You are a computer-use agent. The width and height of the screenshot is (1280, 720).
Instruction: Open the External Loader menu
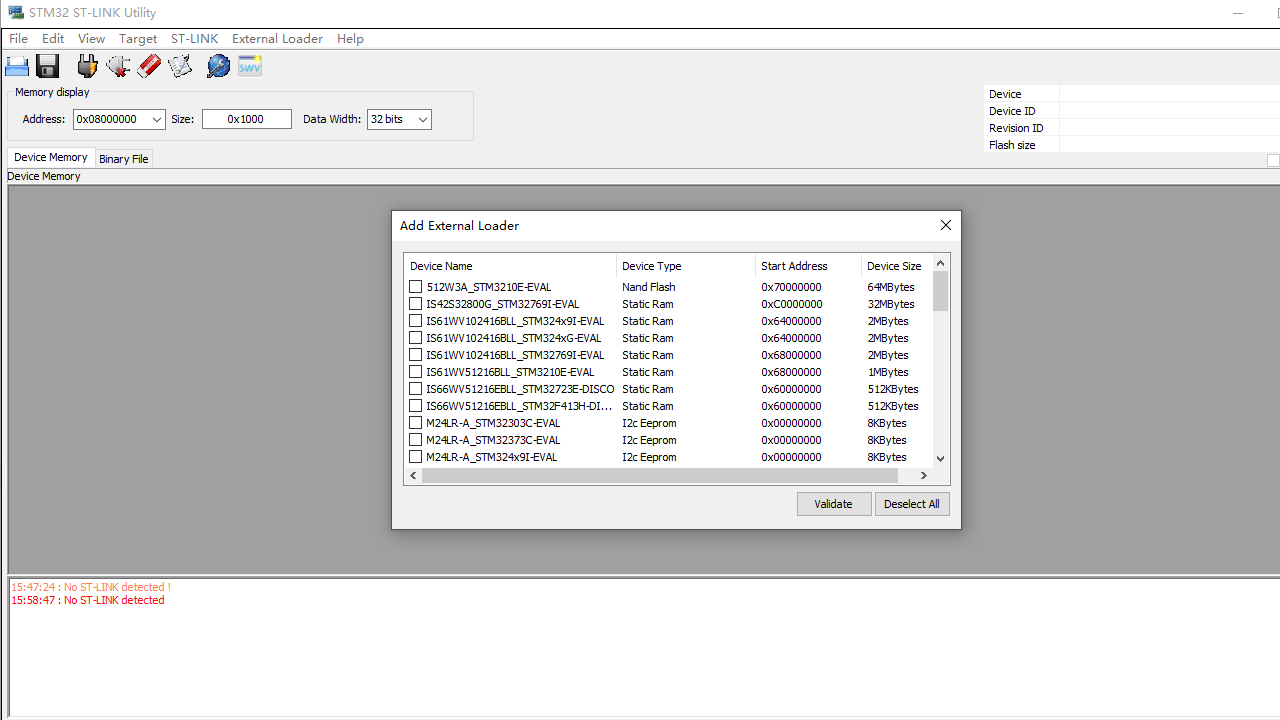pos(277,38)
